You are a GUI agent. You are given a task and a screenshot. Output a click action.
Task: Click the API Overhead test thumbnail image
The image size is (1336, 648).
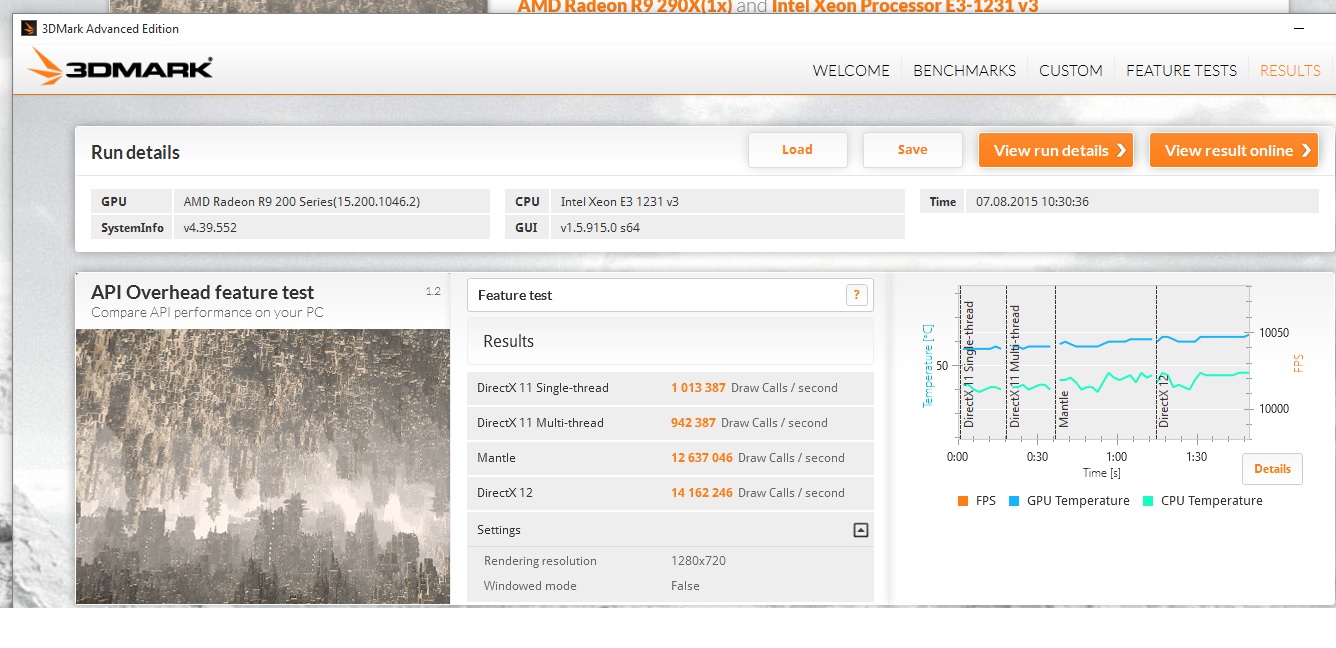coord(263,466)
